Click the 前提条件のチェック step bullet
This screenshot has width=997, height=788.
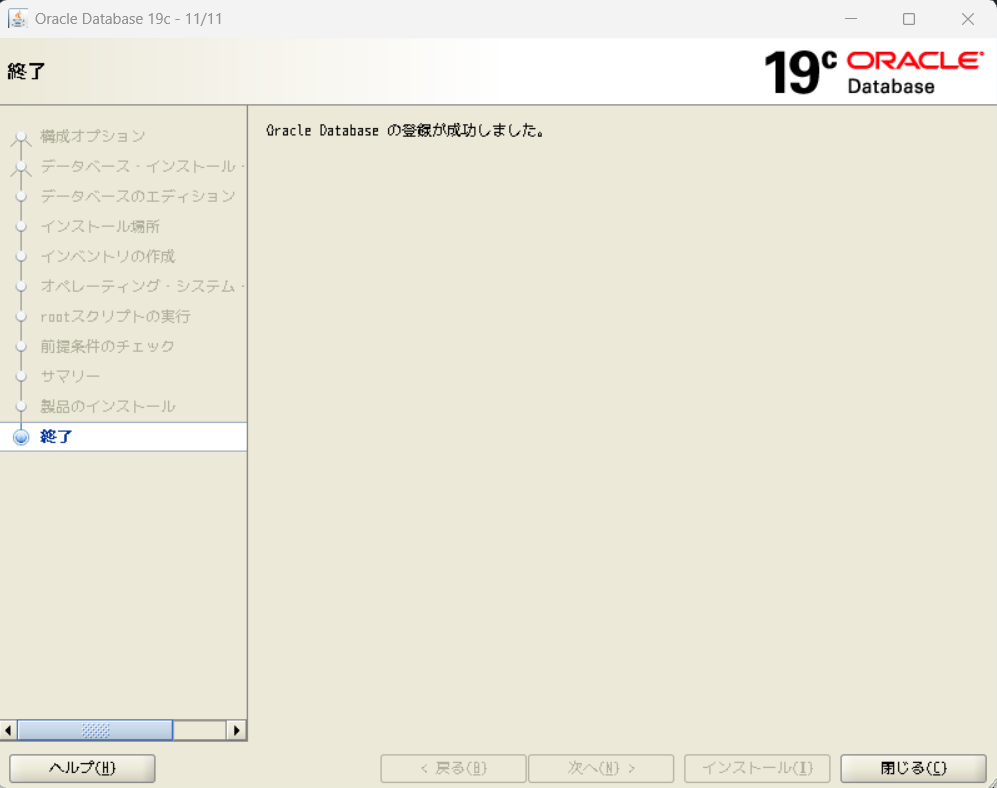(x=21, y=347)
